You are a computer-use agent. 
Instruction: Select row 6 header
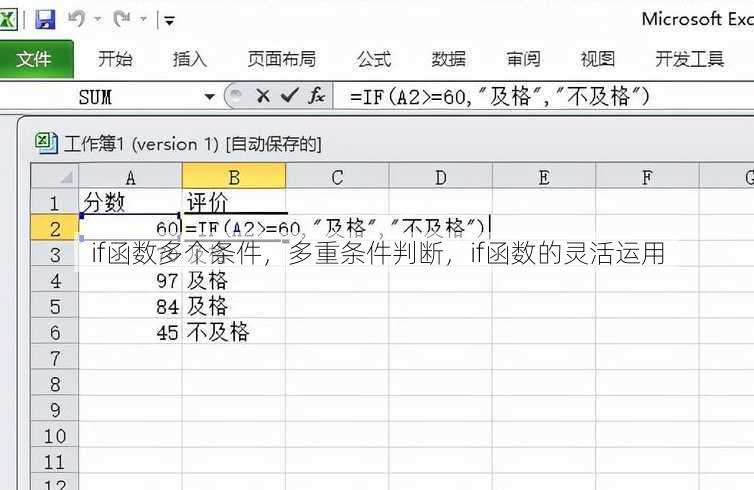(55, 332)
